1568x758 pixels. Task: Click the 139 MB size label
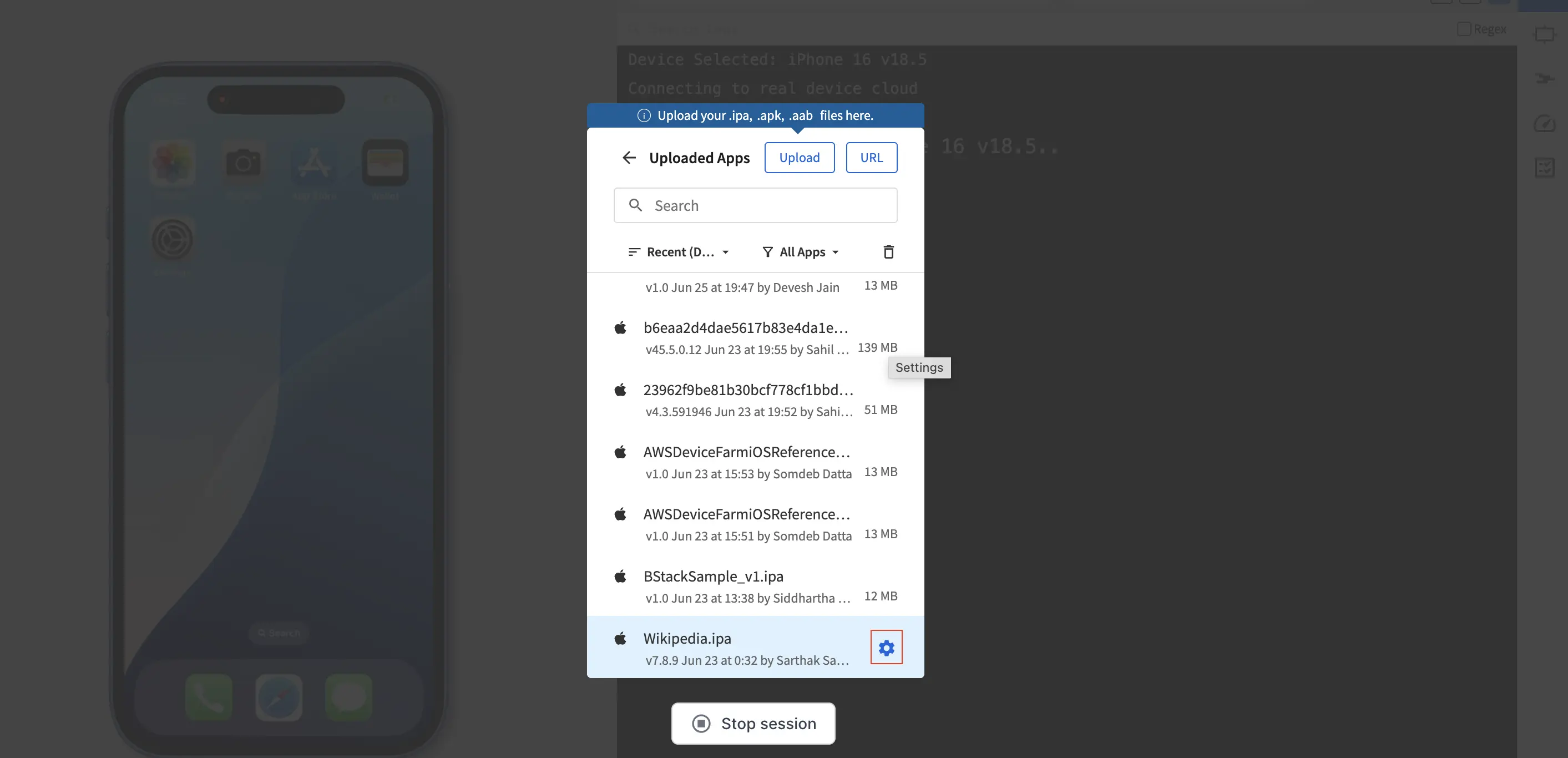tap(877, 347)
